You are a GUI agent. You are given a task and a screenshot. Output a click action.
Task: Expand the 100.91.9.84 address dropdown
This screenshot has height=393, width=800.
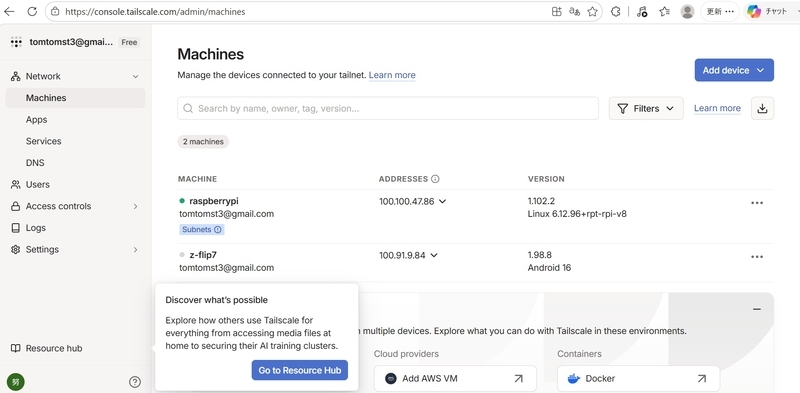[434, 255]
